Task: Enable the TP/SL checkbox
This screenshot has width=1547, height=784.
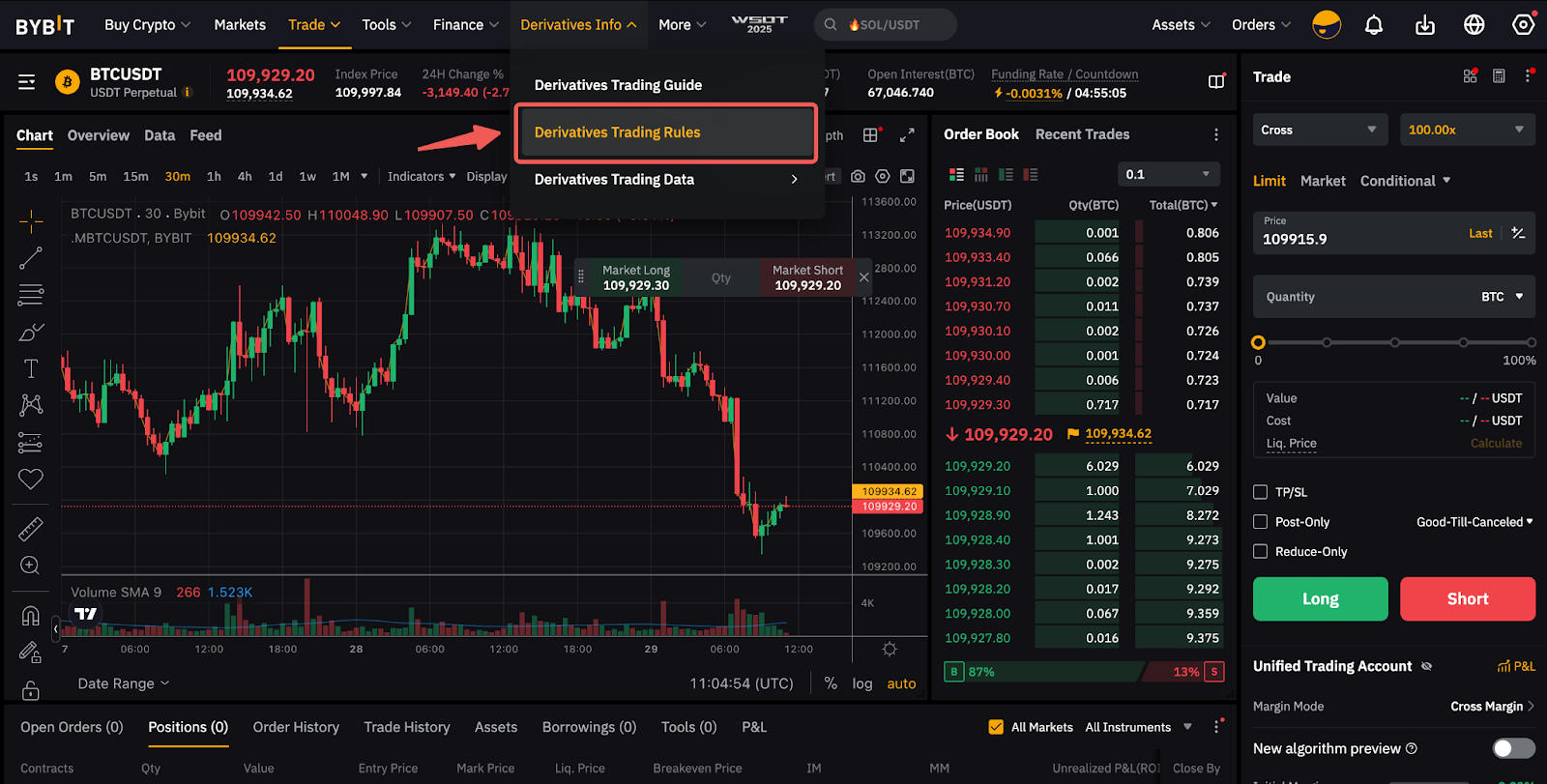Action: click(1260, 492)
